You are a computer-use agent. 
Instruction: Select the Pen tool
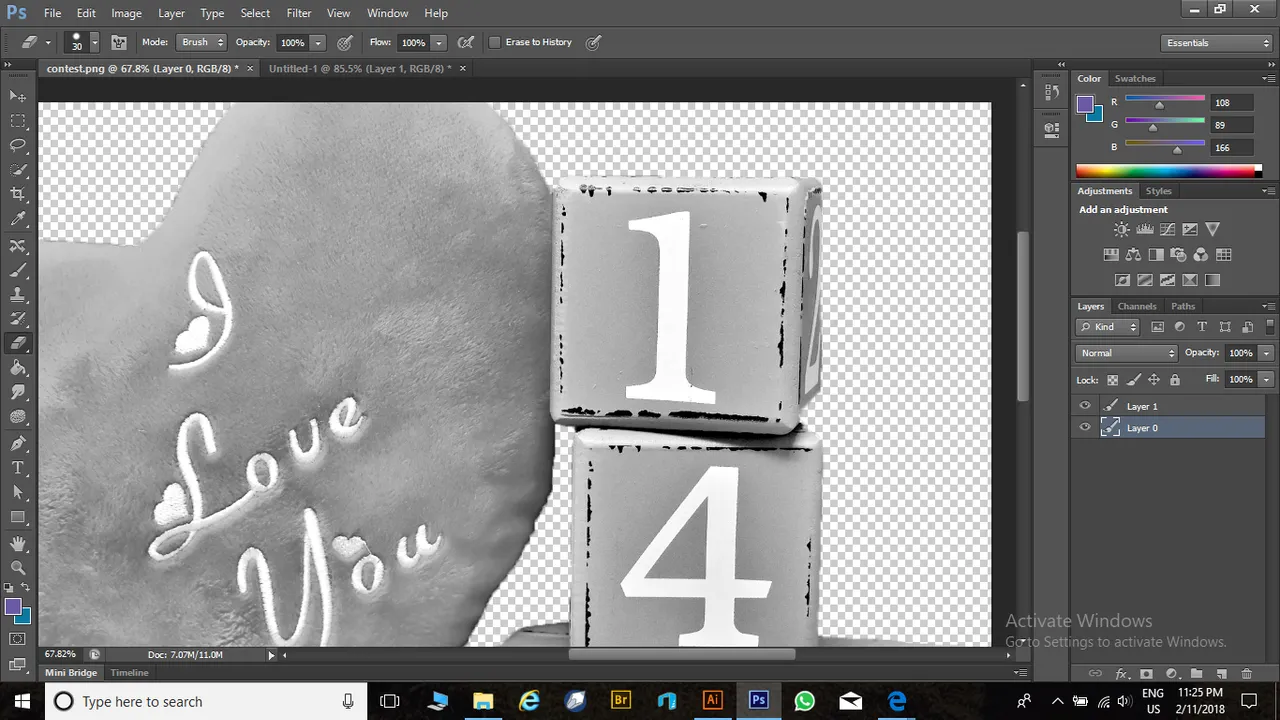[x=18, y=443]
